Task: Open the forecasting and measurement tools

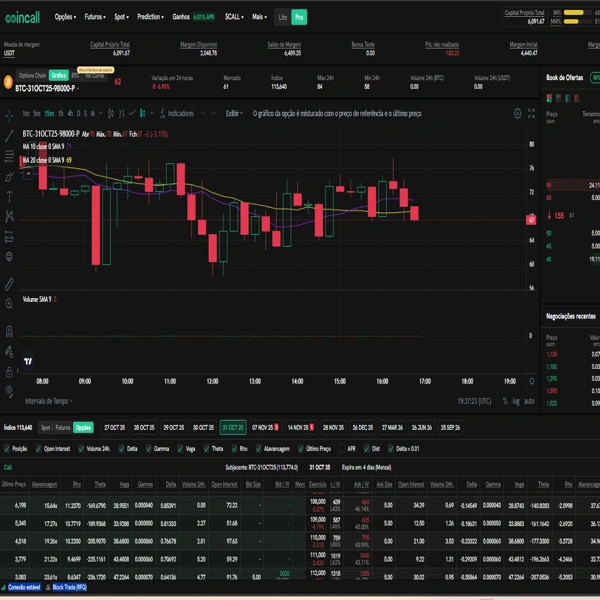Action: pos(9,236)
